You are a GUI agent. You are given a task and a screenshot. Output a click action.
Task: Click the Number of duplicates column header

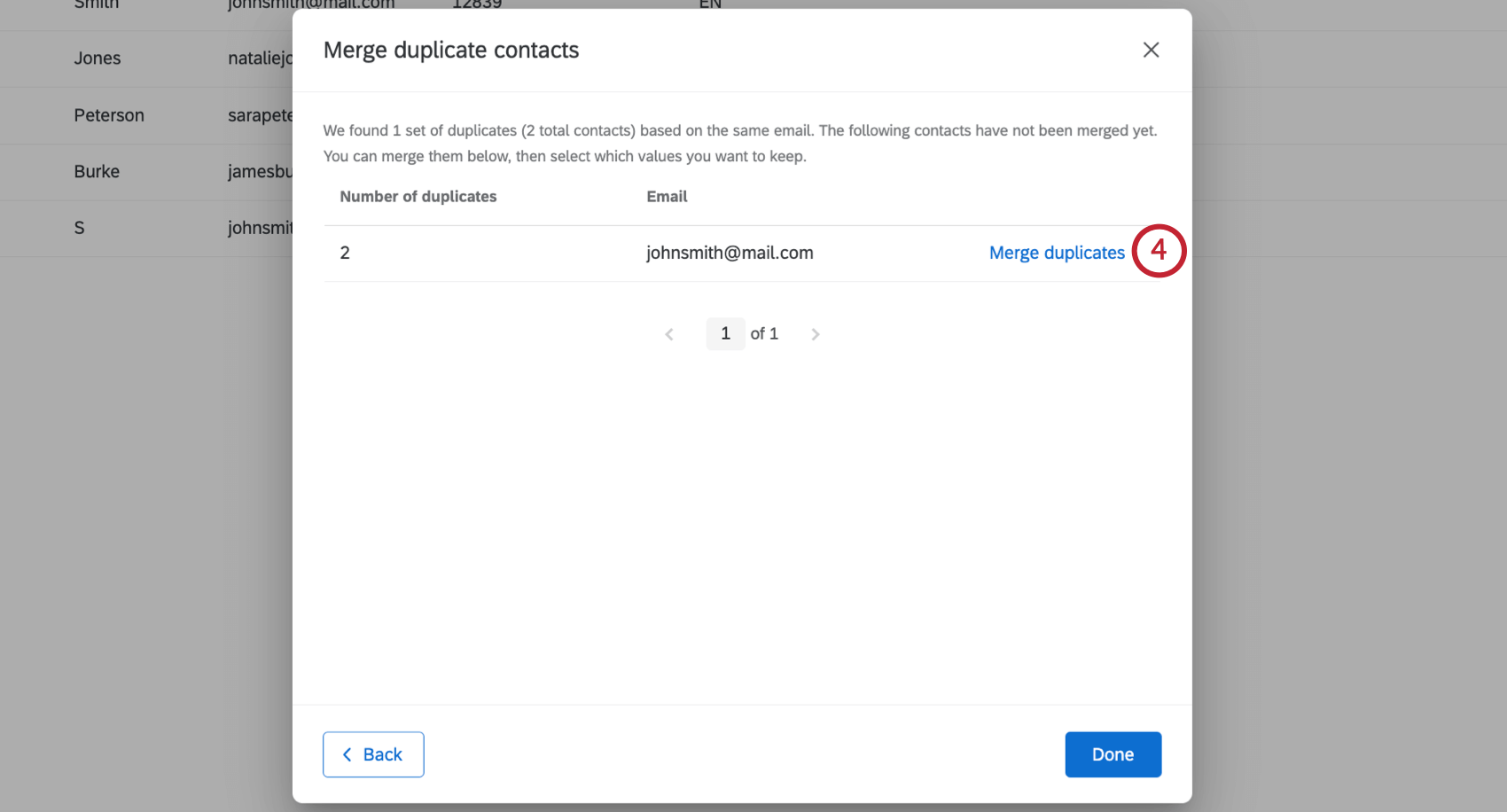click(x=418, y=196)
